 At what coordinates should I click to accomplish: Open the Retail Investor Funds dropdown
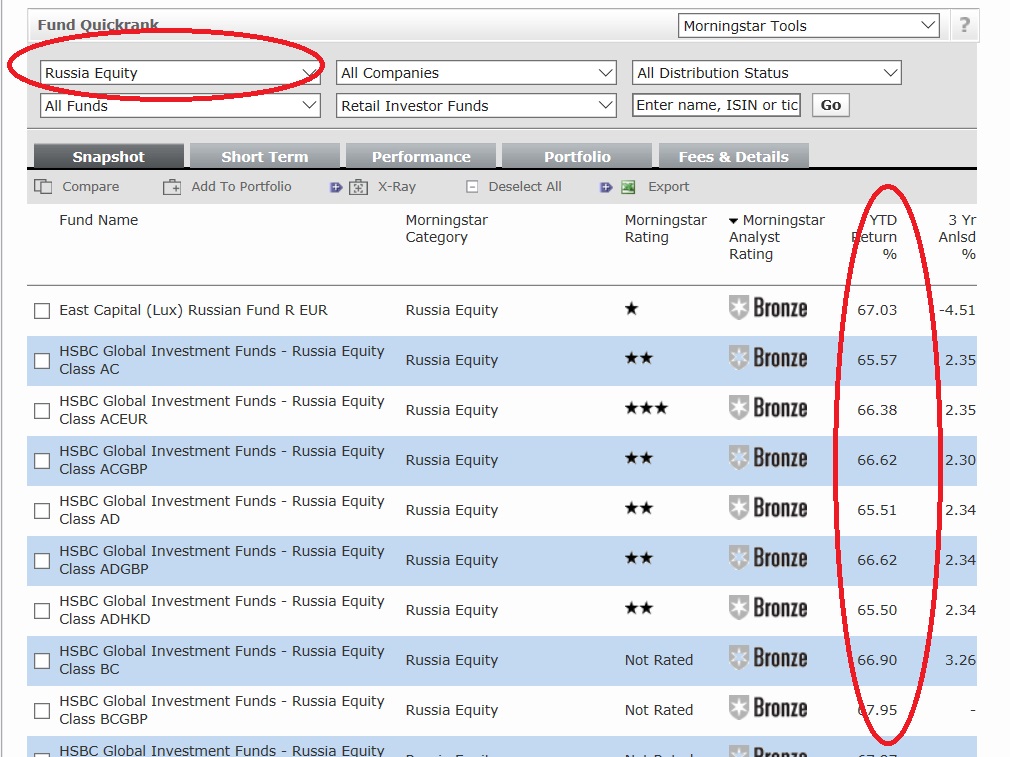476,106
